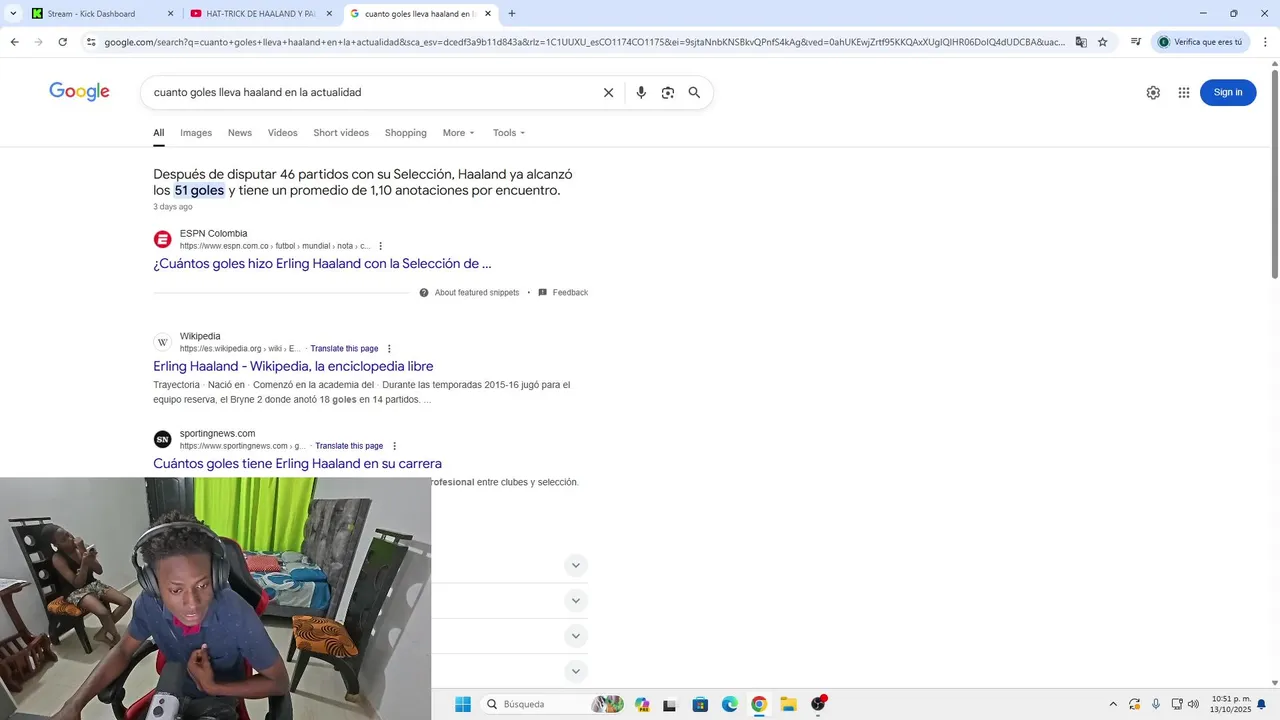
Task: Switch to the Videos results tab
Action: [x=282, y=133]
